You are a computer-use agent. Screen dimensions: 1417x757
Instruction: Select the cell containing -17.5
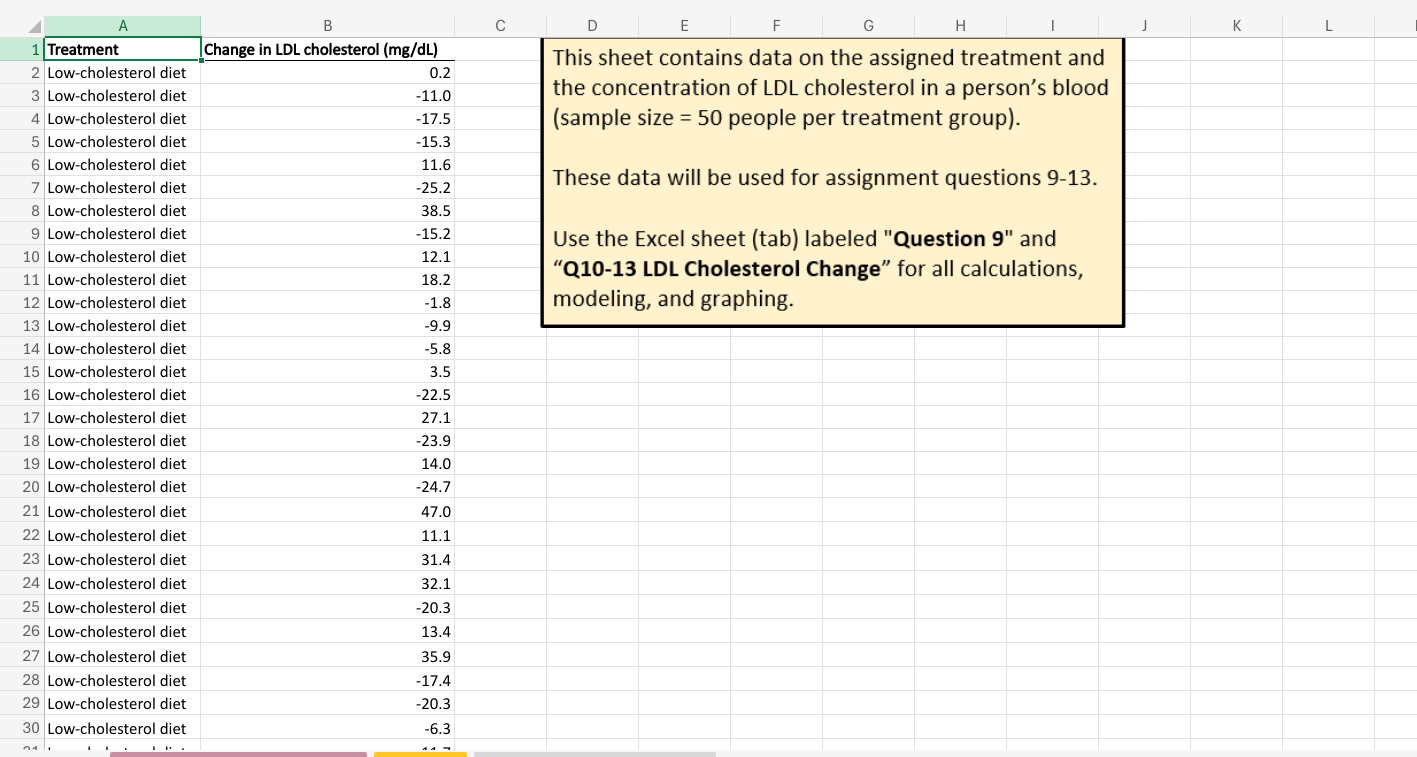pyautogui.click(x=327, y=119)
